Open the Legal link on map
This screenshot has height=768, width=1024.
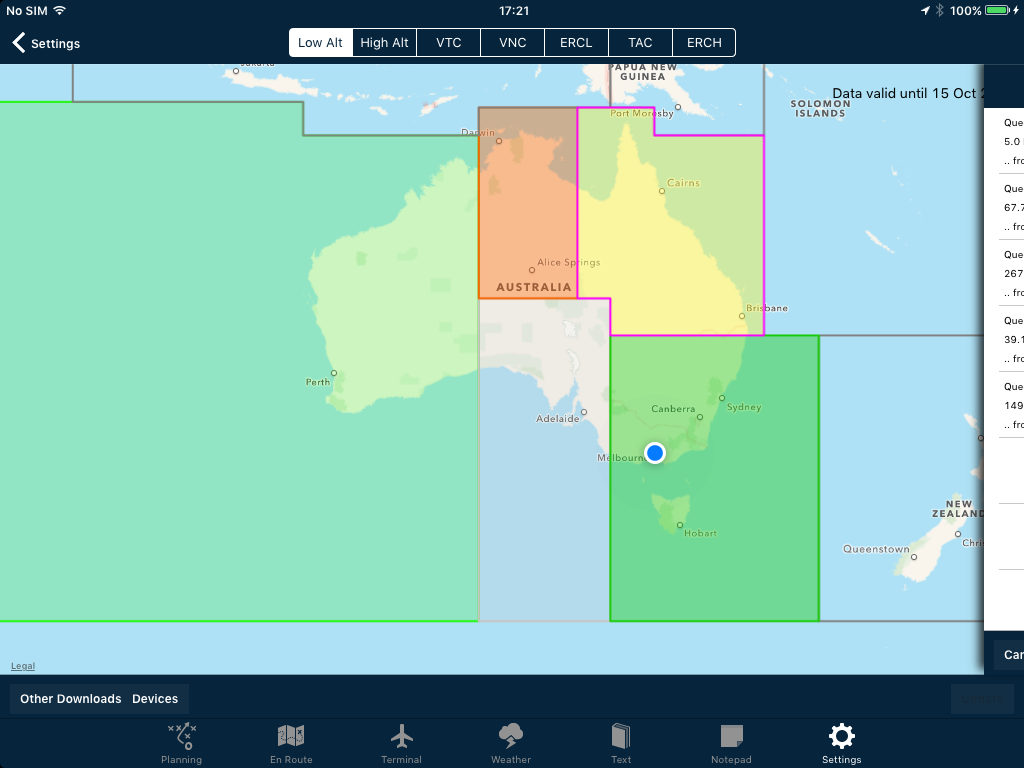click(x=23, y=666)
